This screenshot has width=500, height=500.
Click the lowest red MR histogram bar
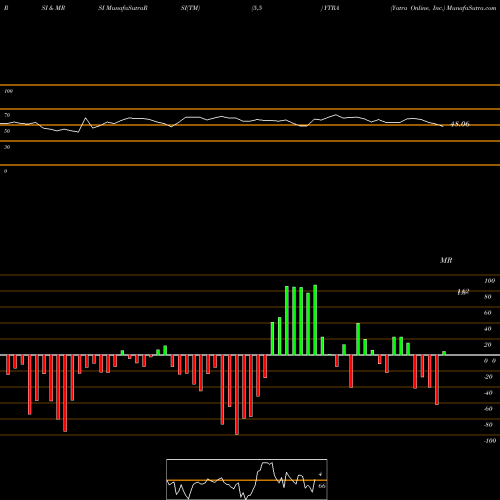(237, 395)
